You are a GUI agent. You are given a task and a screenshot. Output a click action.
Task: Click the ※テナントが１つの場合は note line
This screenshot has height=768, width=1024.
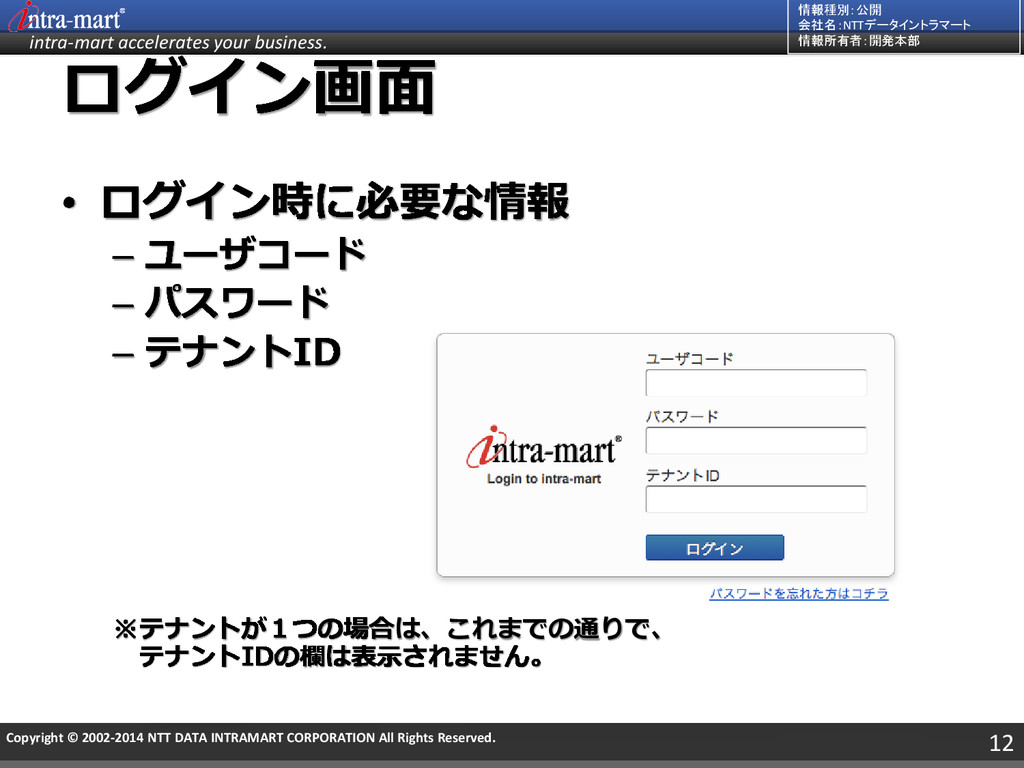[389, 628]
